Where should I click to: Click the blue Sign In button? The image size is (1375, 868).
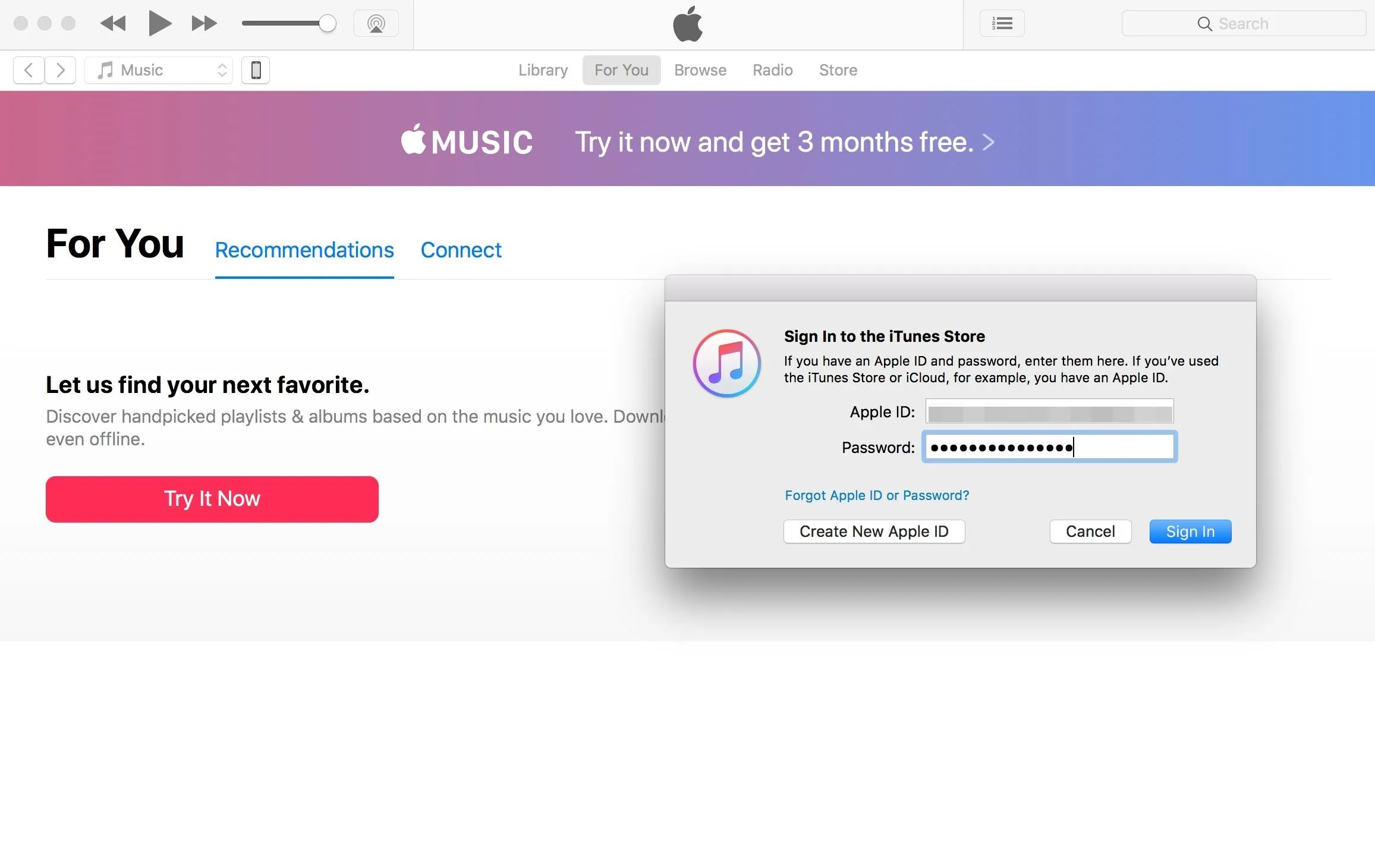point(1190,532)
